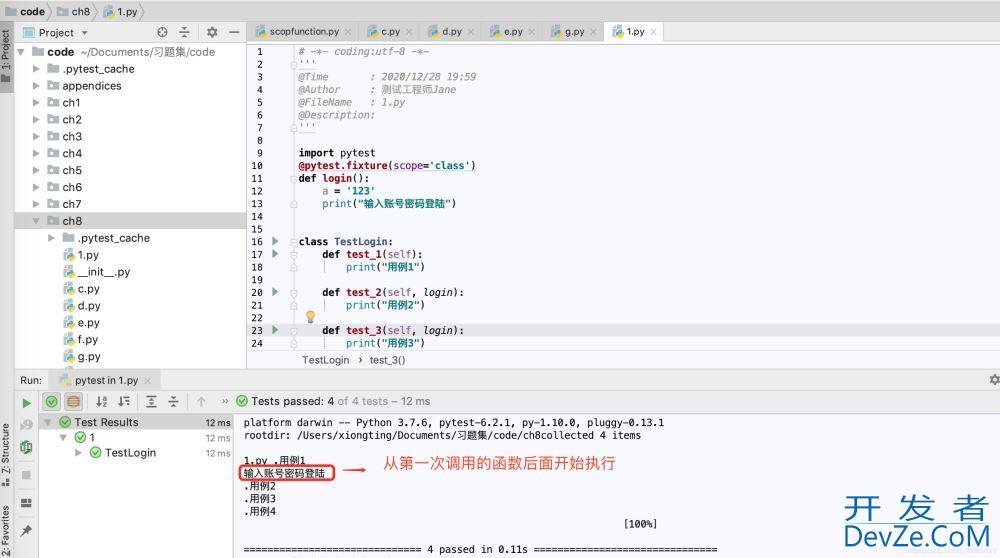Collapse the Test Results root node
Image resolution: width=1000 pixels, height=558 pixels.
pos(48,422)
